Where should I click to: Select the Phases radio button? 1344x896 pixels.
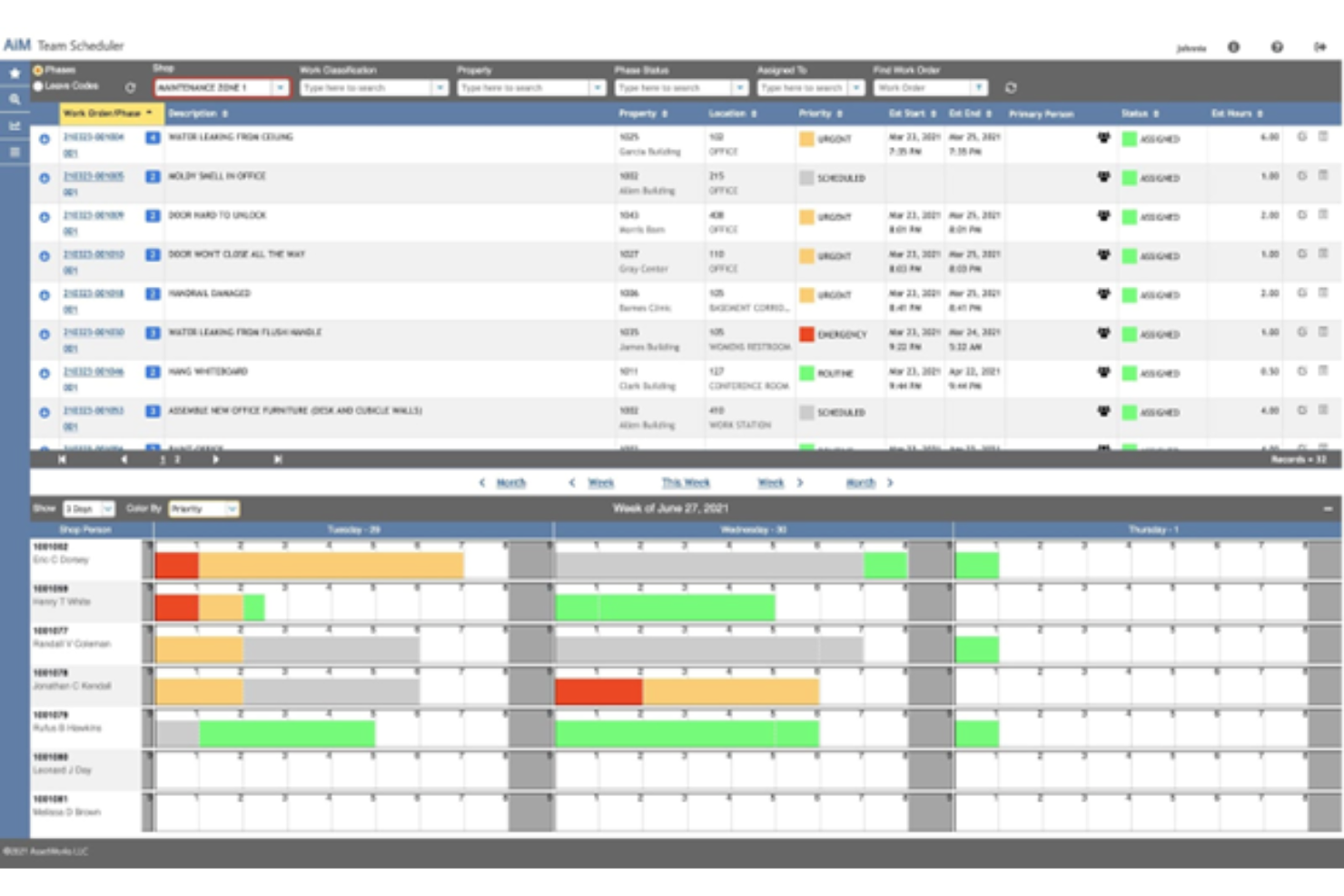(x=37, y=70)
